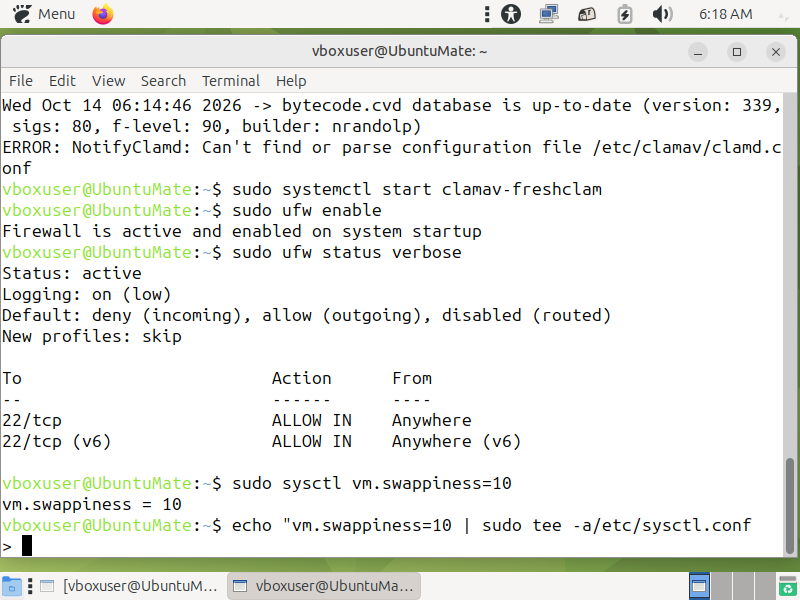The width and height of the screenshot is (800, 600).
Task: Click the show desktop icon in bottom panel
Action: click(x=12, y=586)
